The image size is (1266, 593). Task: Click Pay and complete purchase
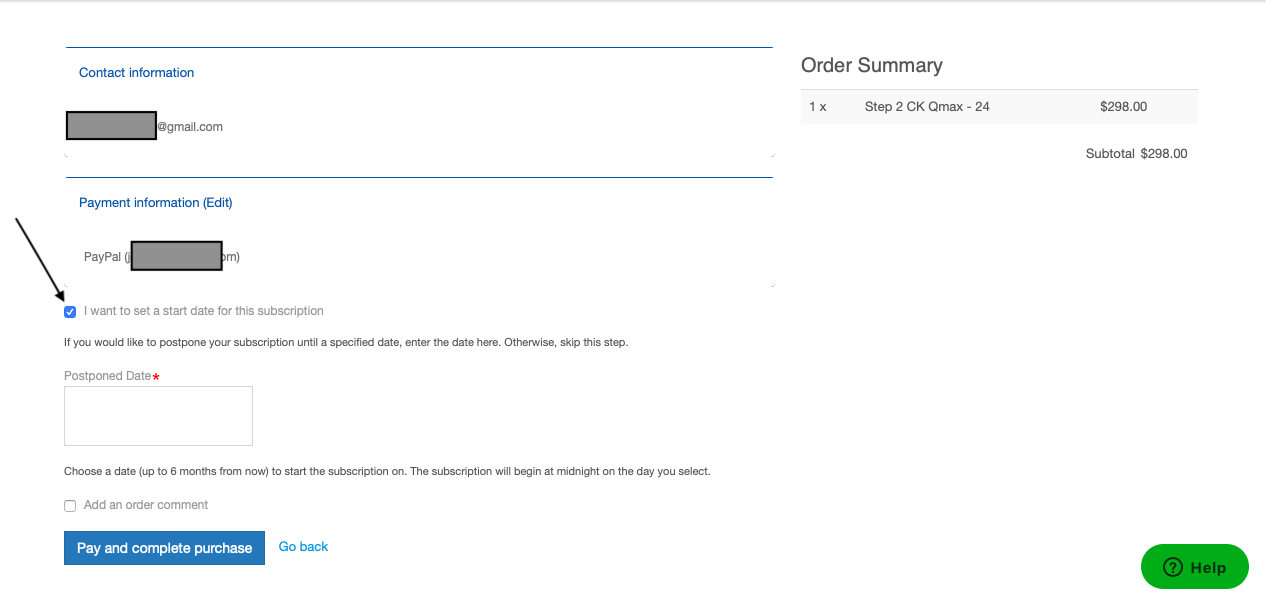[x=164, y=548]
